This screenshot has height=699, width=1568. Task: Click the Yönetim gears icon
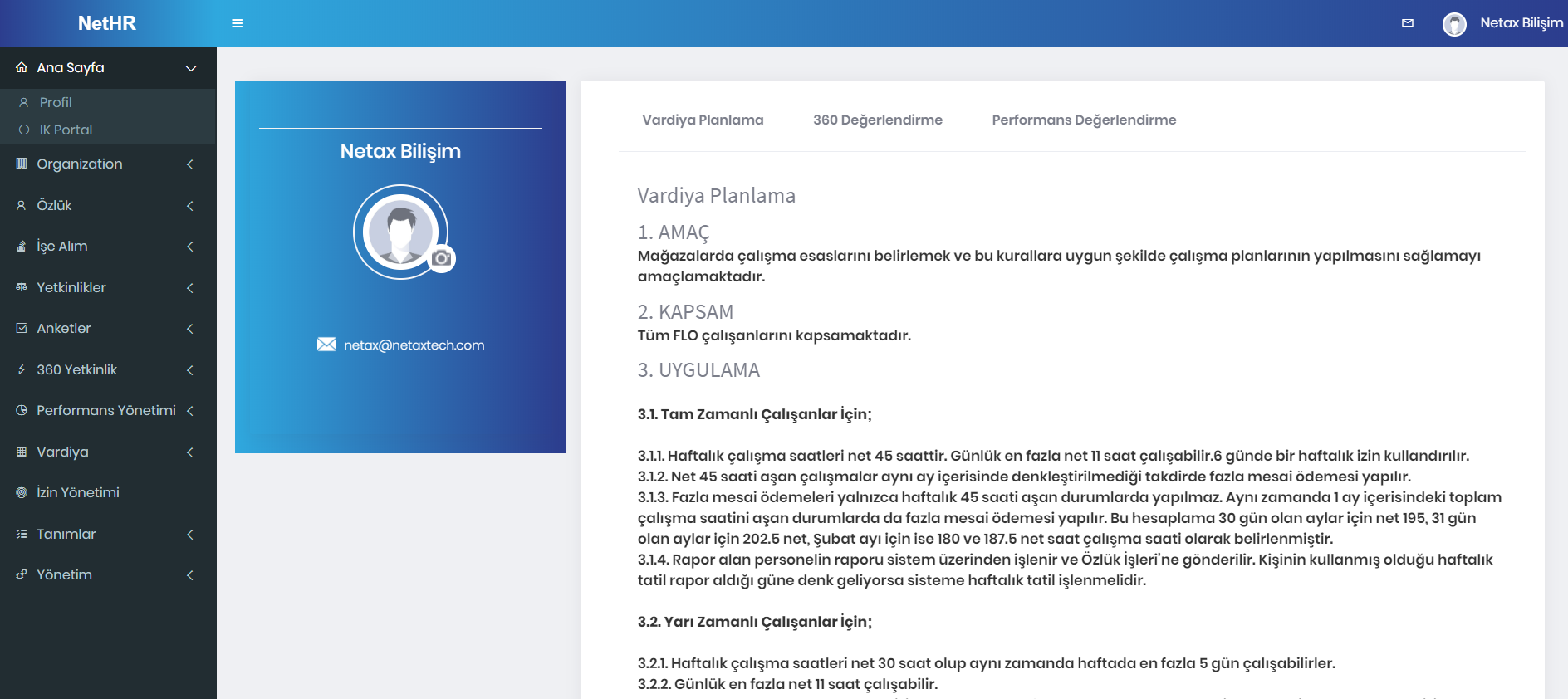point(22,574)
